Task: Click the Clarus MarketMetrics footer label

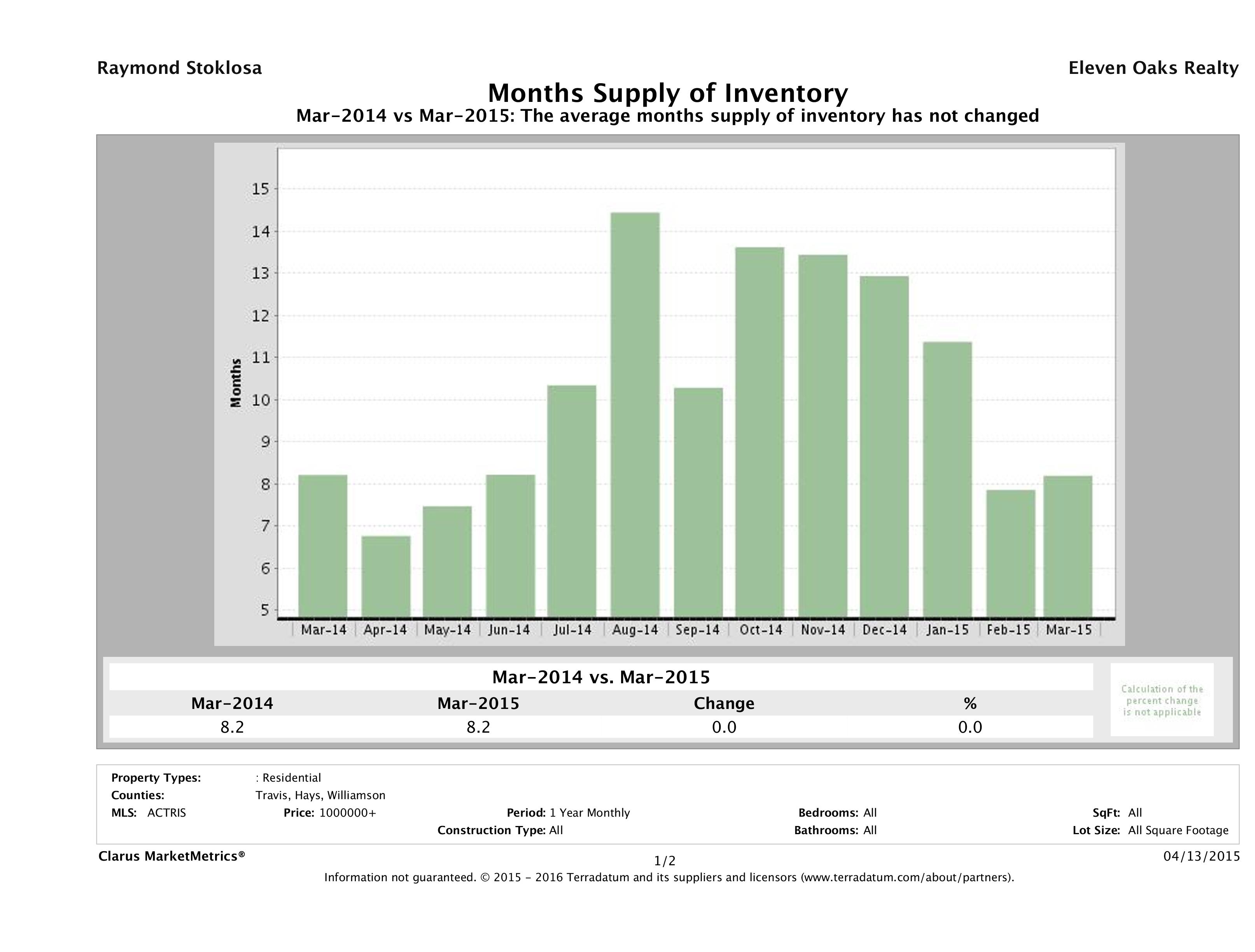Action: click(x=172, y=856)
